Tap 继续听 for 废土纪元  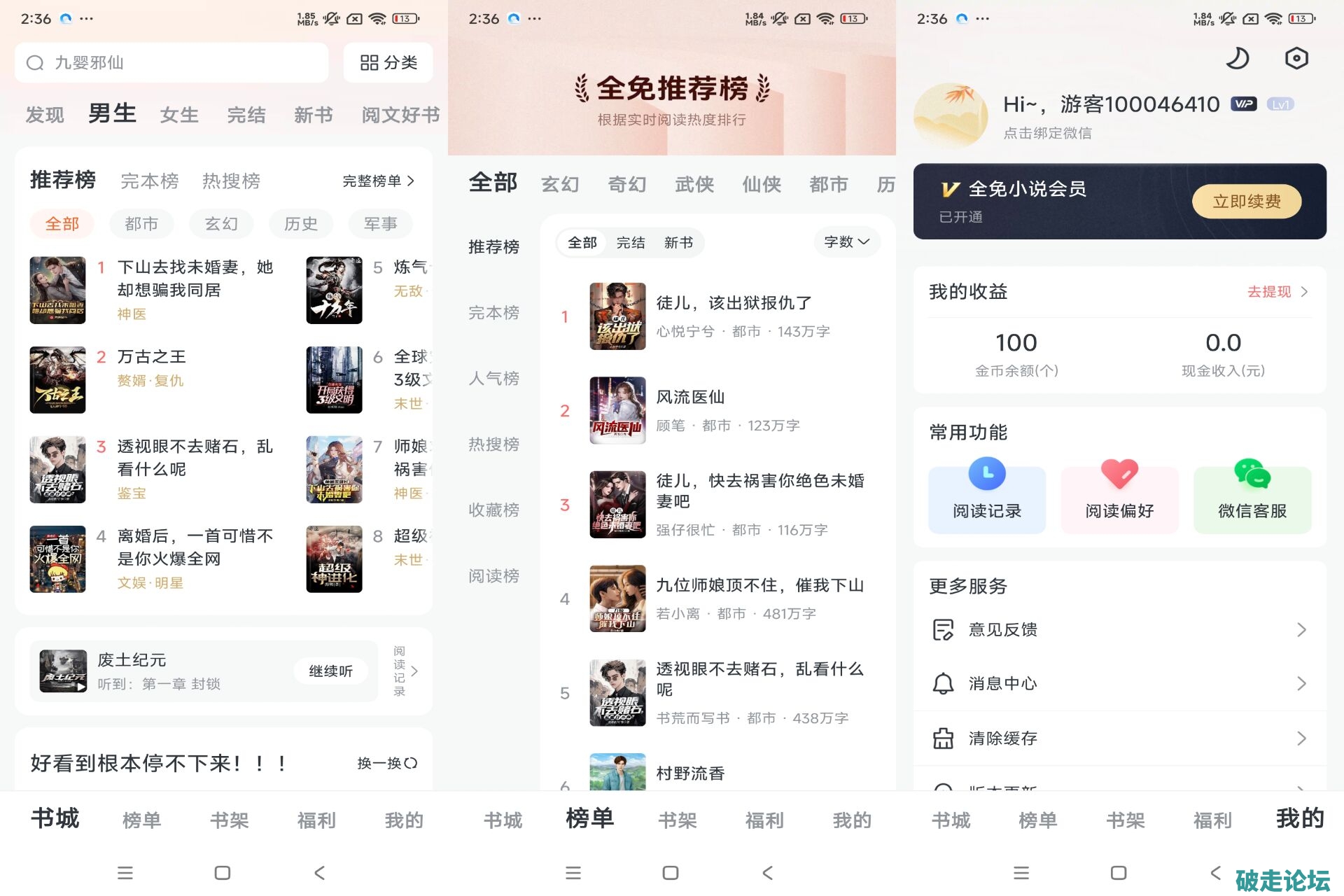[330, 671]
